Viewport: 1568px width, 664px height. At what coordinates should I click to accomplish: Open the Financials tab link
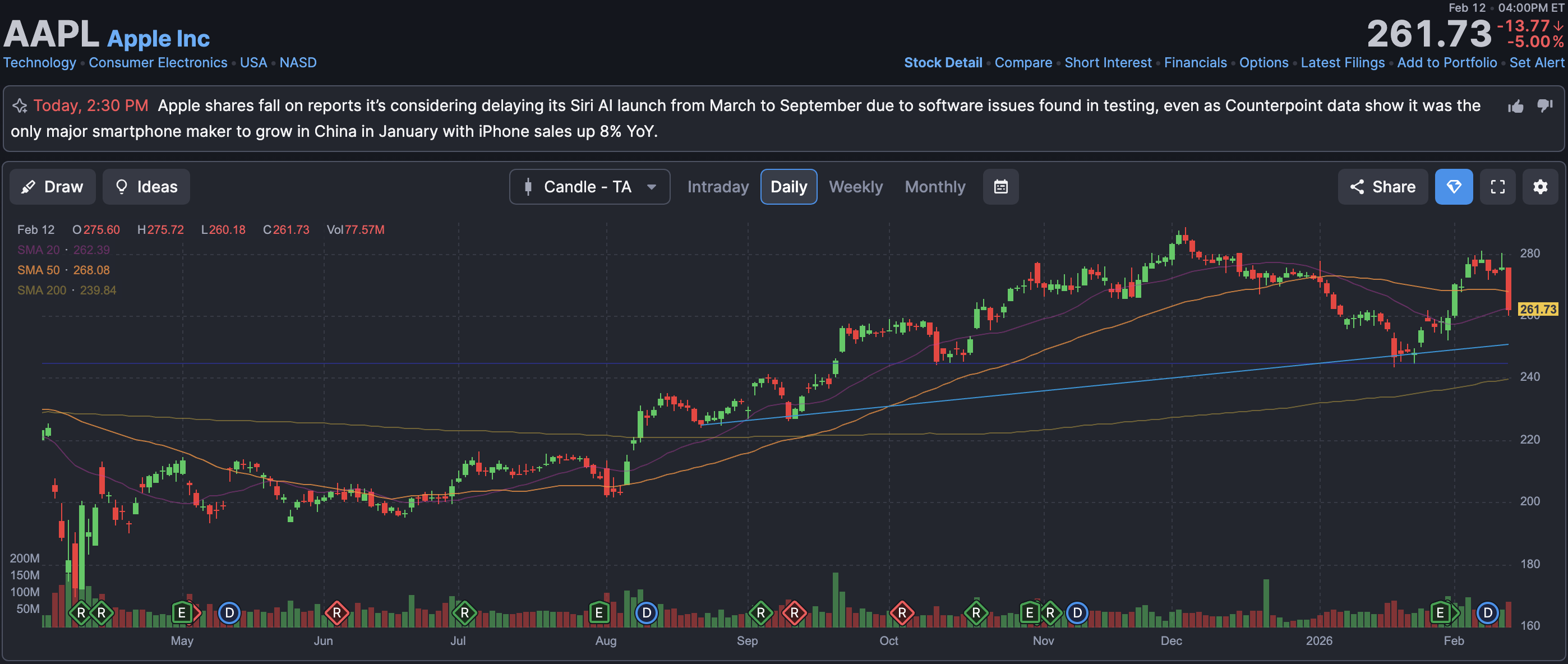[1195, 63]
